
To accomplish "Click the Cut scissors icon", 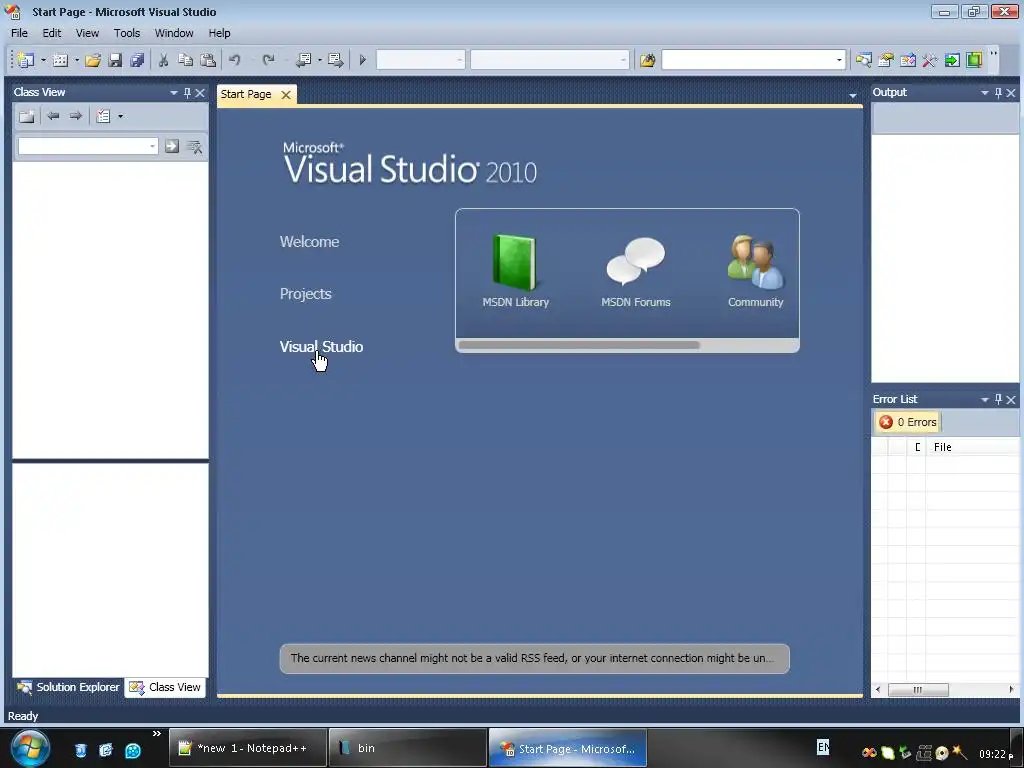I will click(163, 60).
